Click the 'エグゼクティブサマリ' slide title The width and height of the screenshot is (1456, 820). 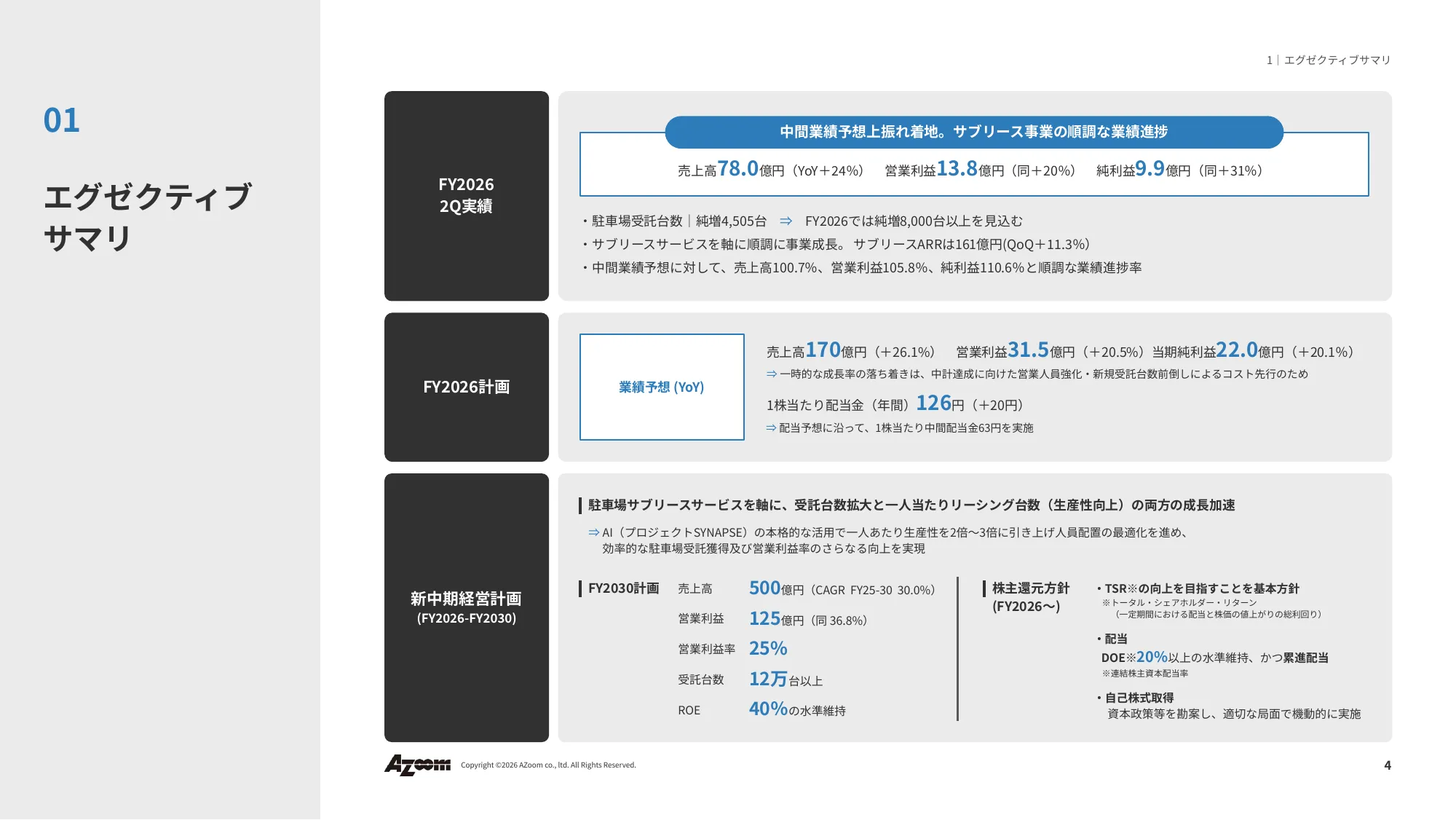(148, 217)
